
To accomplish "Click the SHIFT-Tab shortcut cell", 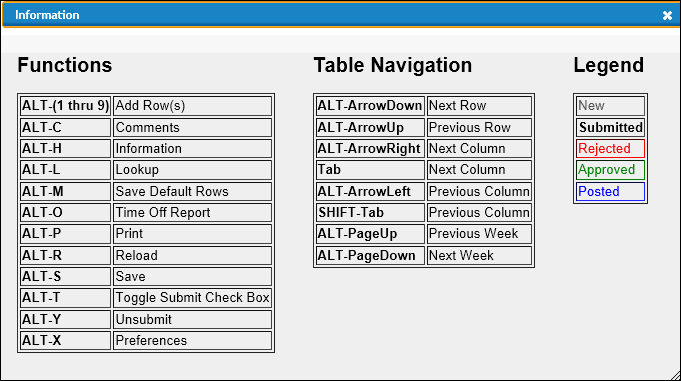I will tap(370, 213).
